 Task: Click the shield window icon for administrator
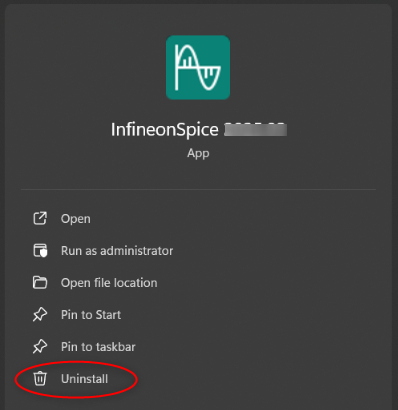pos(40,251)
